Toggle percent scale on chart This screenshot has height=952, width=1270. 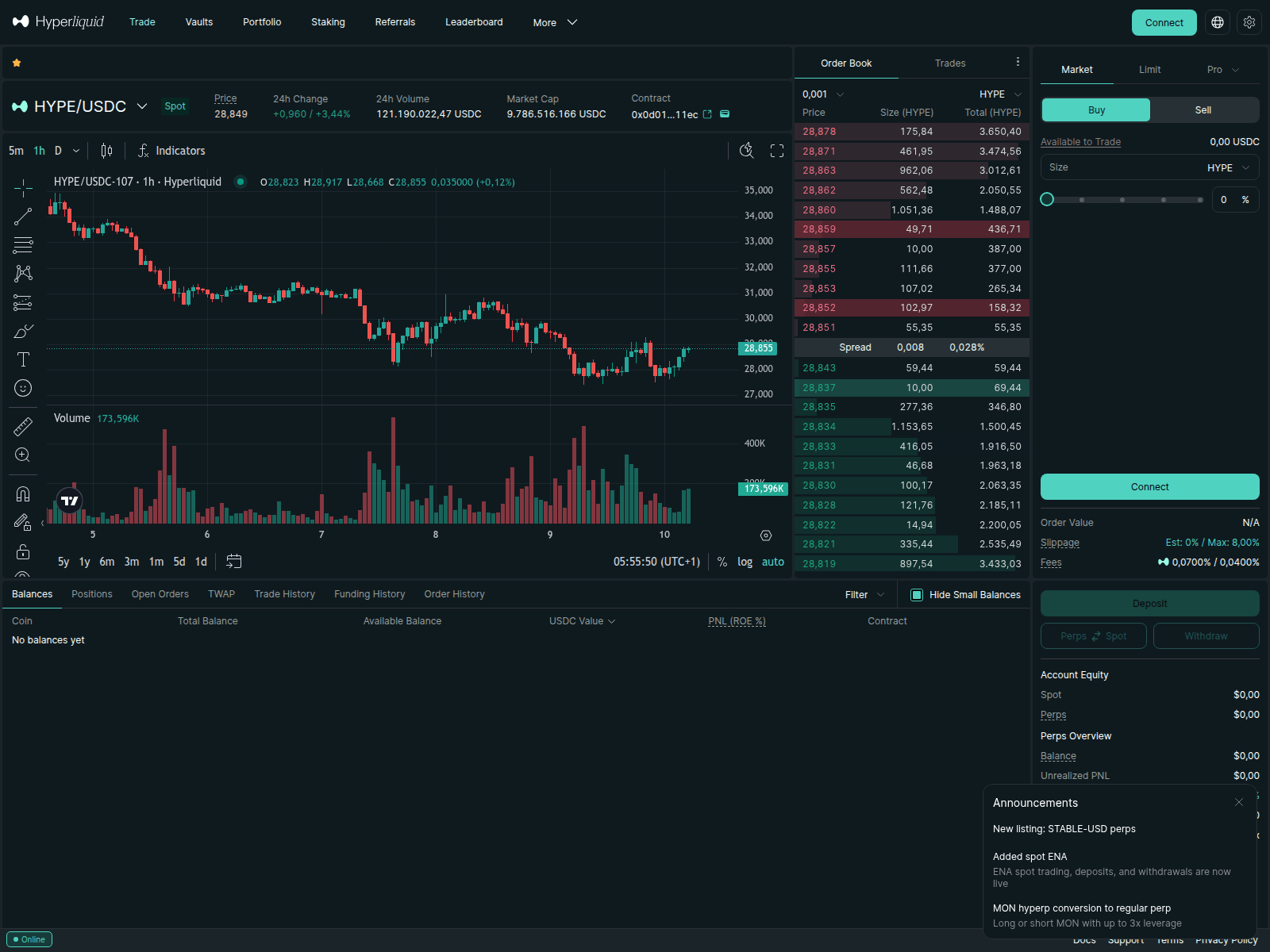(x=722, y=562)
